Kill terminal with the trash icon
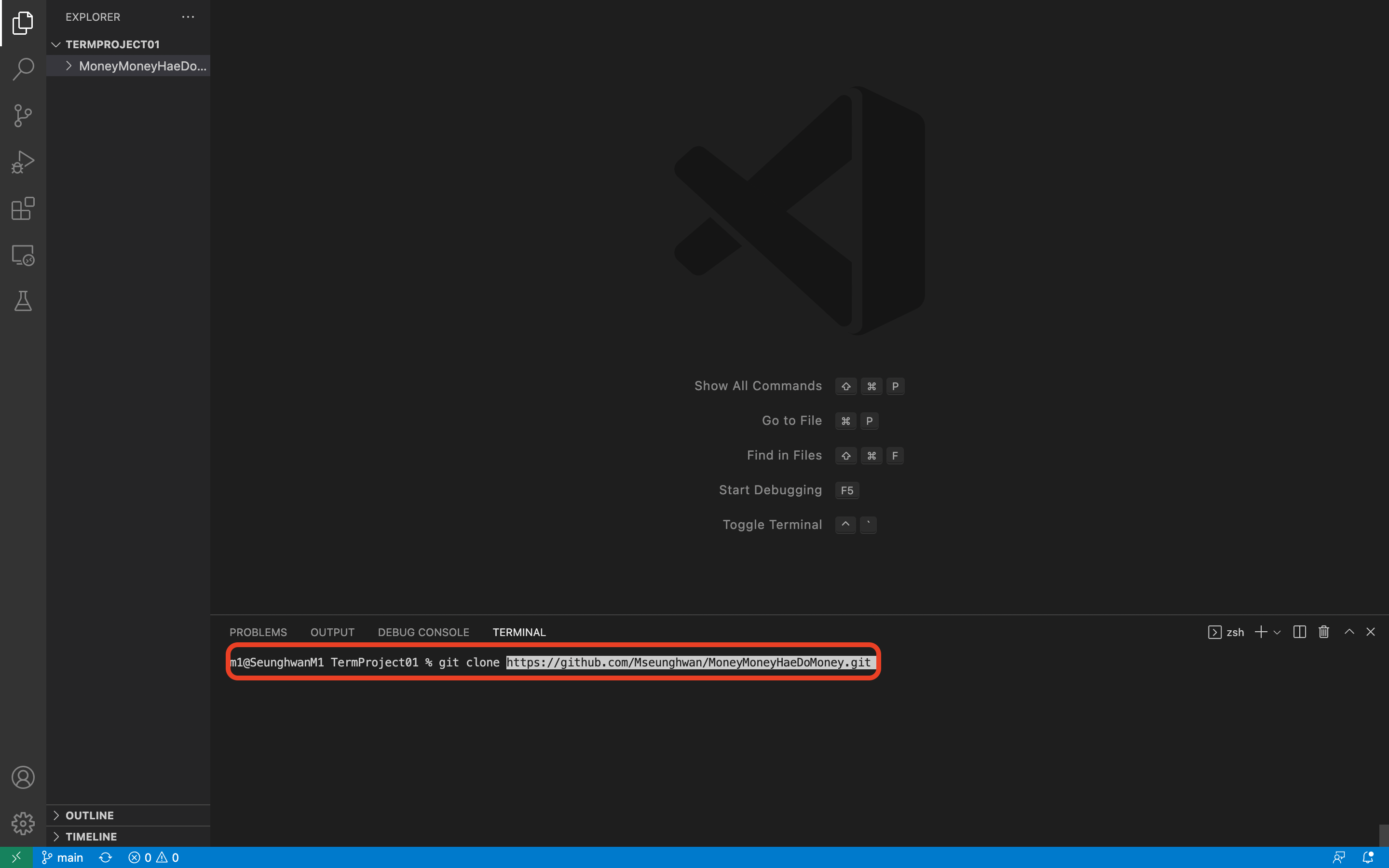 pyautogui.click(x=1324, y=632)
